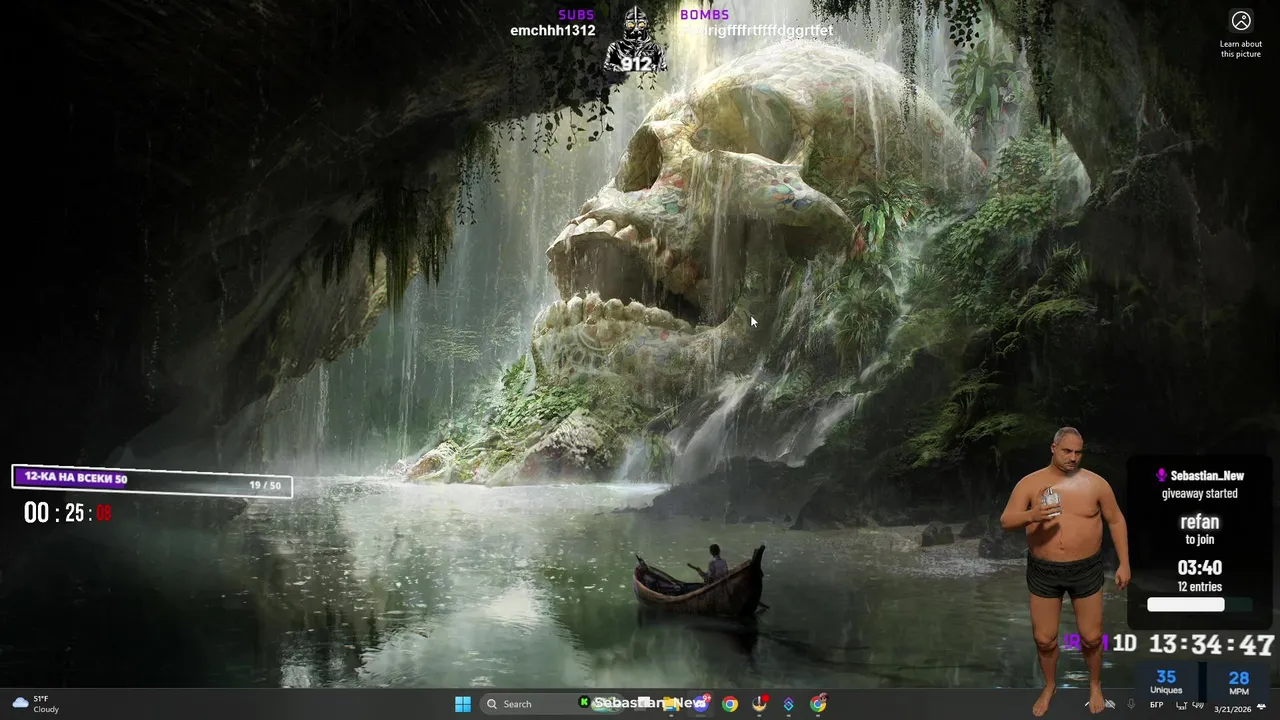Click the 35 Uniques stat box
This screenshot has width=1280, height=720.
click(x=1166, y=681)
